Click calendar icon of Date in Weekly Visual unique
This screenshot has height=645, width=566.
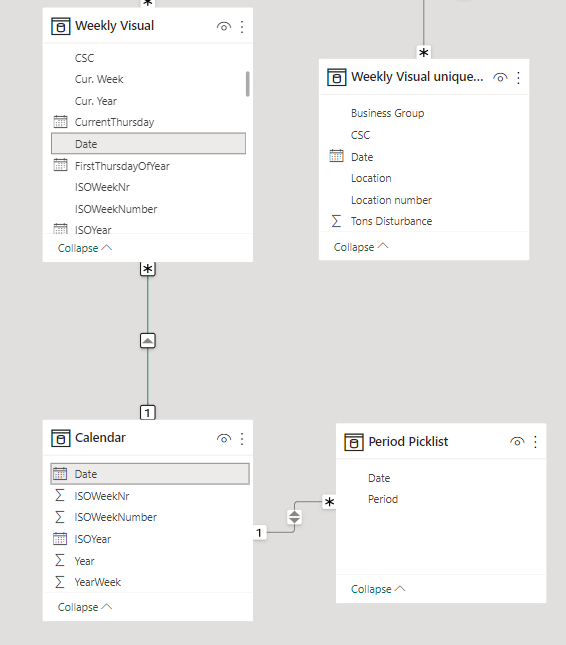(336, 156)
